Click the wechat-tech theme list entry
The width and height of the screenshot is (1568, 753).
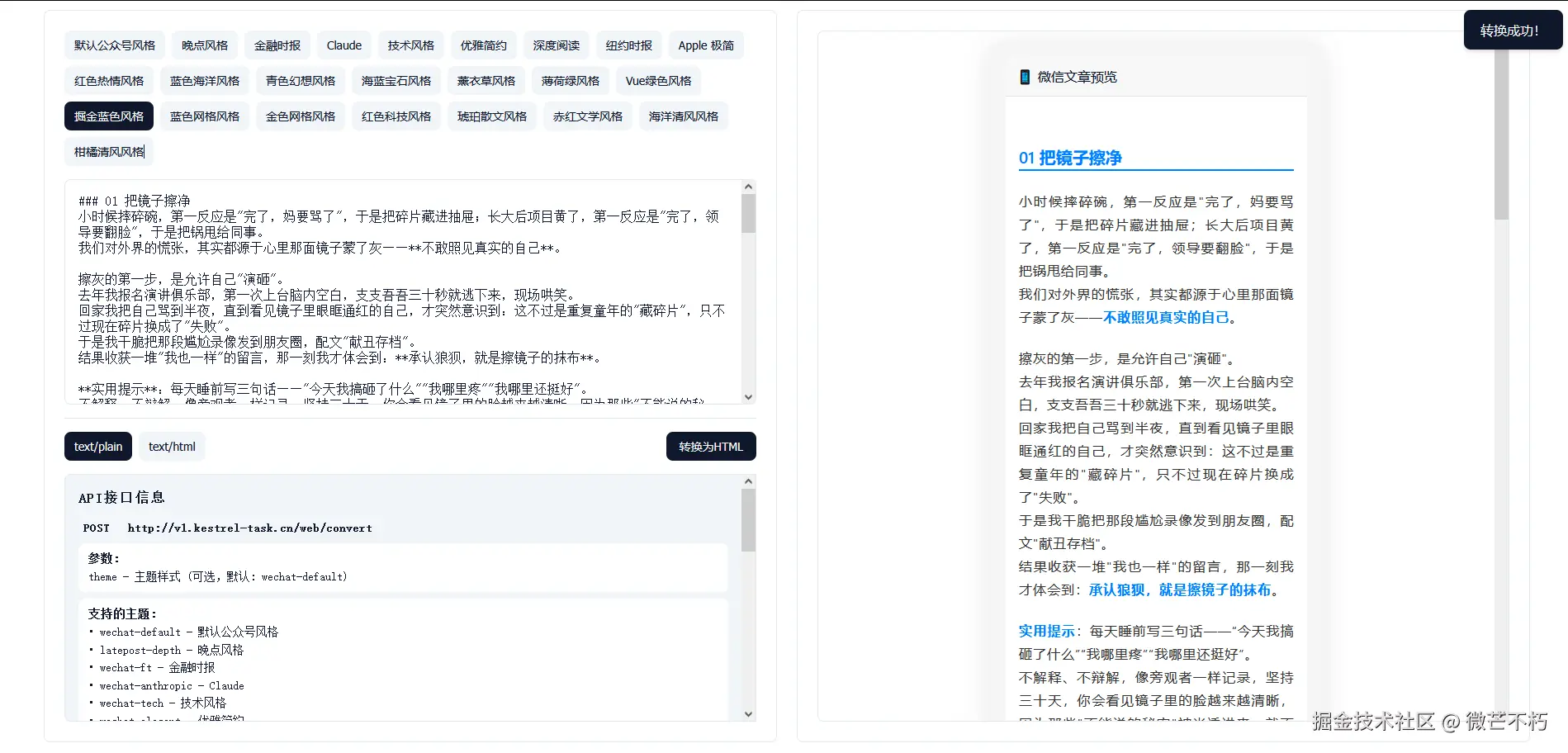click(163, 703)
